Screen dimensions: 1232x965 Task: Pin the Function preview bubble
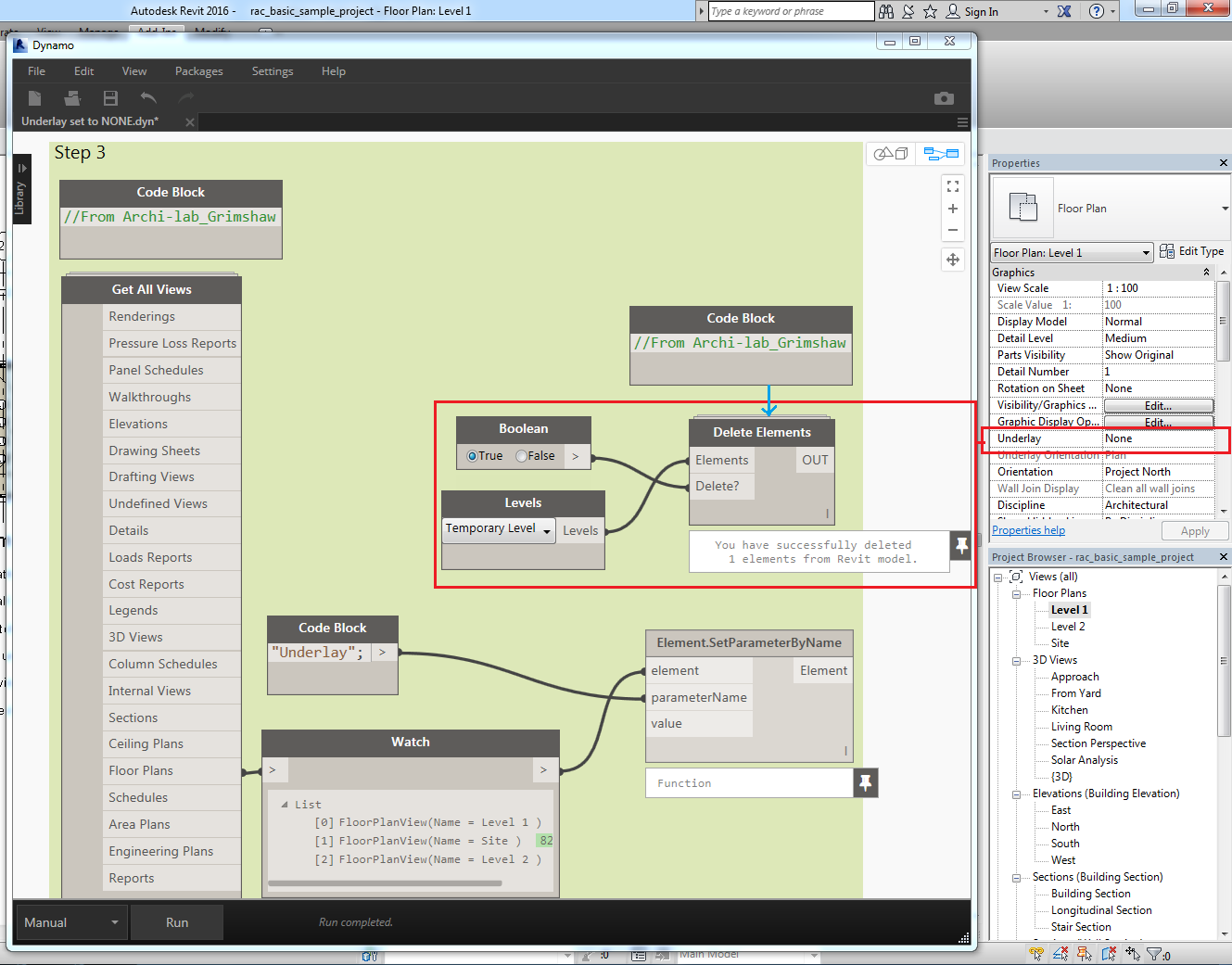pyautogui.click(x=865, y=783)
